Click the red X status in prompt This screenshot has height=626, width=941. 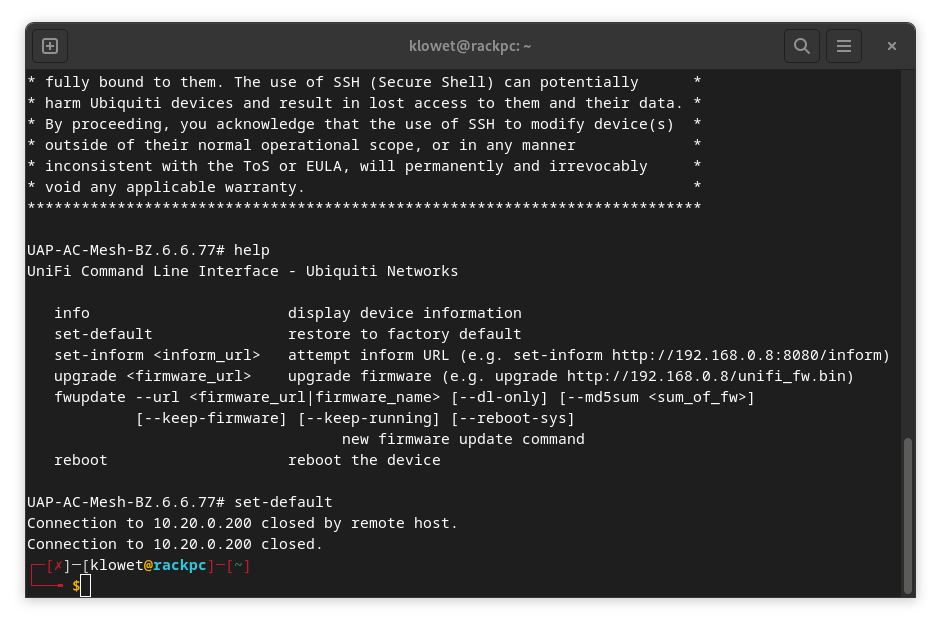(x=55, y=566)
